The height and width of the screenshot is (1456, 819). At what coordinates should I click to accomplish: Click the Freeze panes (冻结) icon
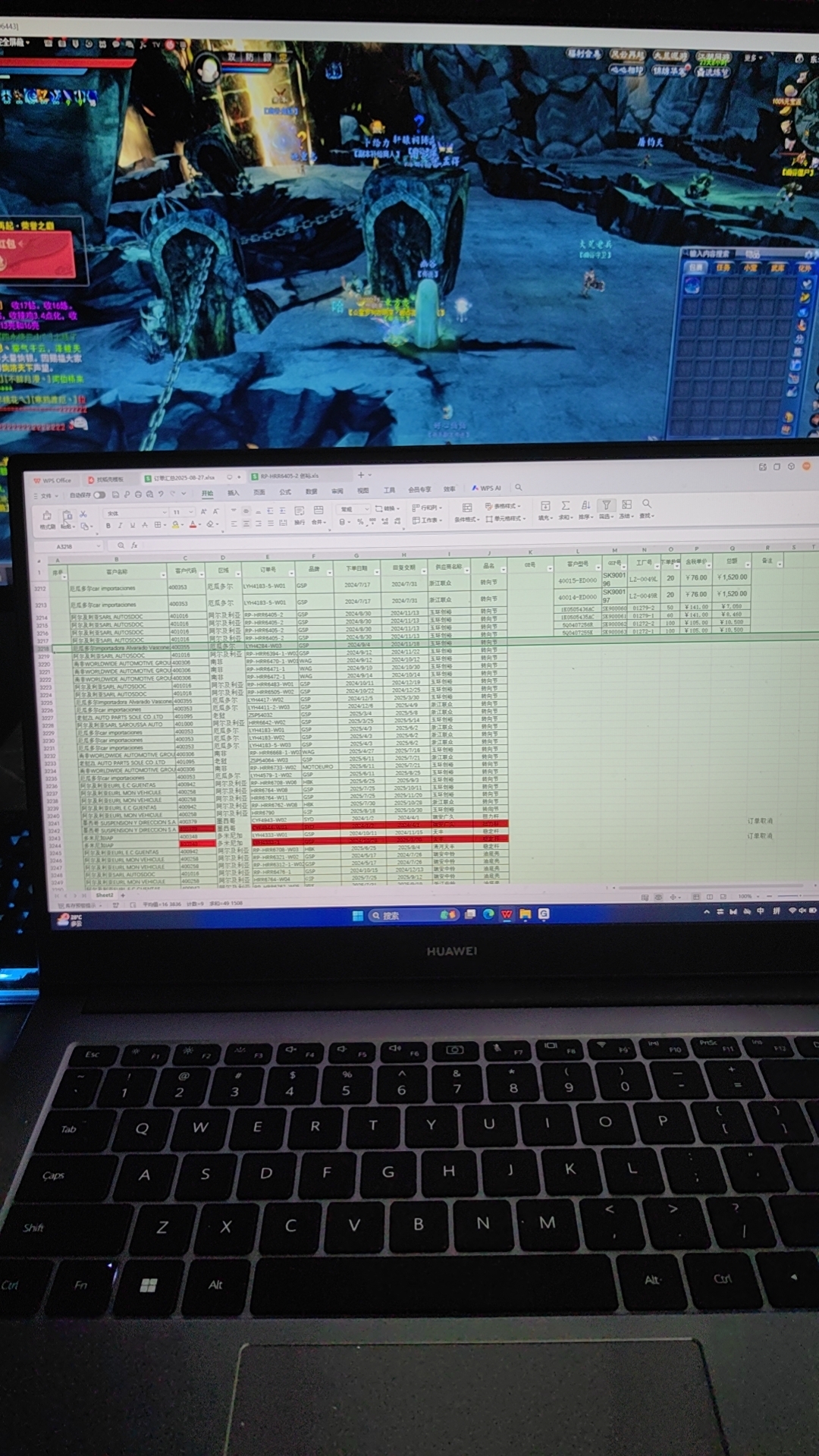tap(626, 505)
